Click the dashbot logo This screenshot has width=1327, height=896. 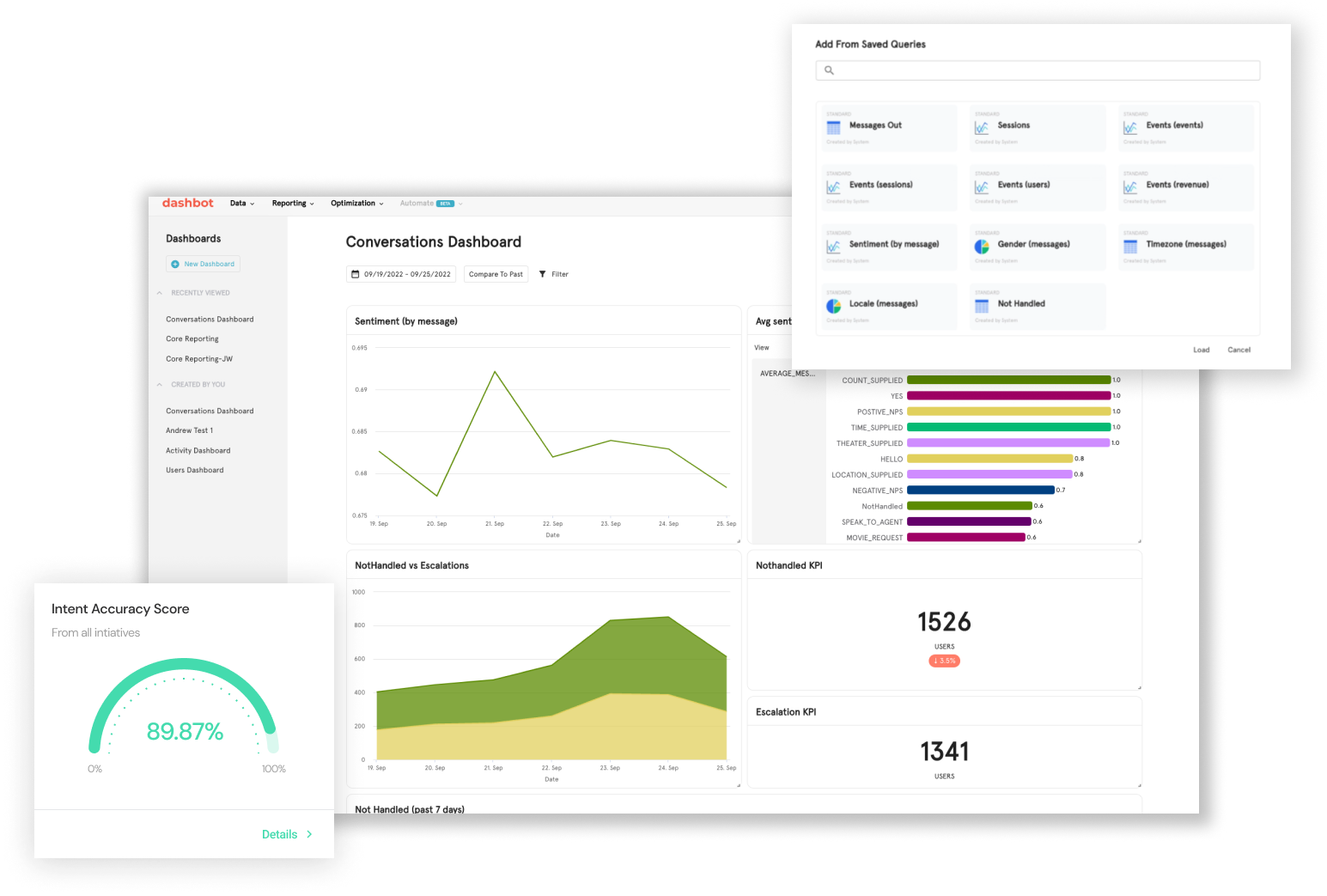click(x=187, y=204)
